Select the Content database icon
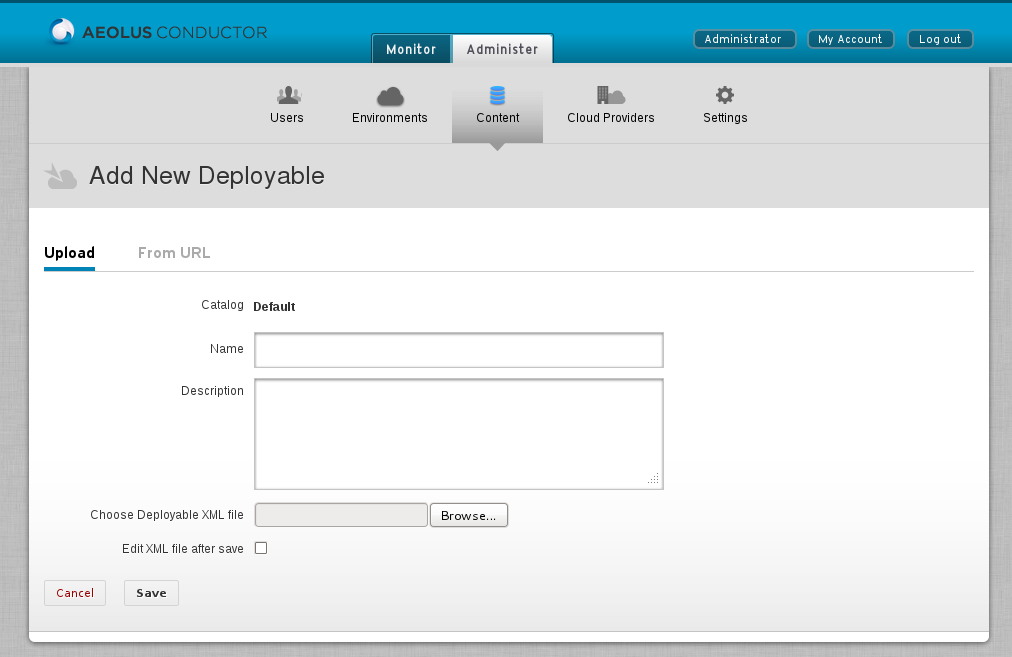 point(497,96)
